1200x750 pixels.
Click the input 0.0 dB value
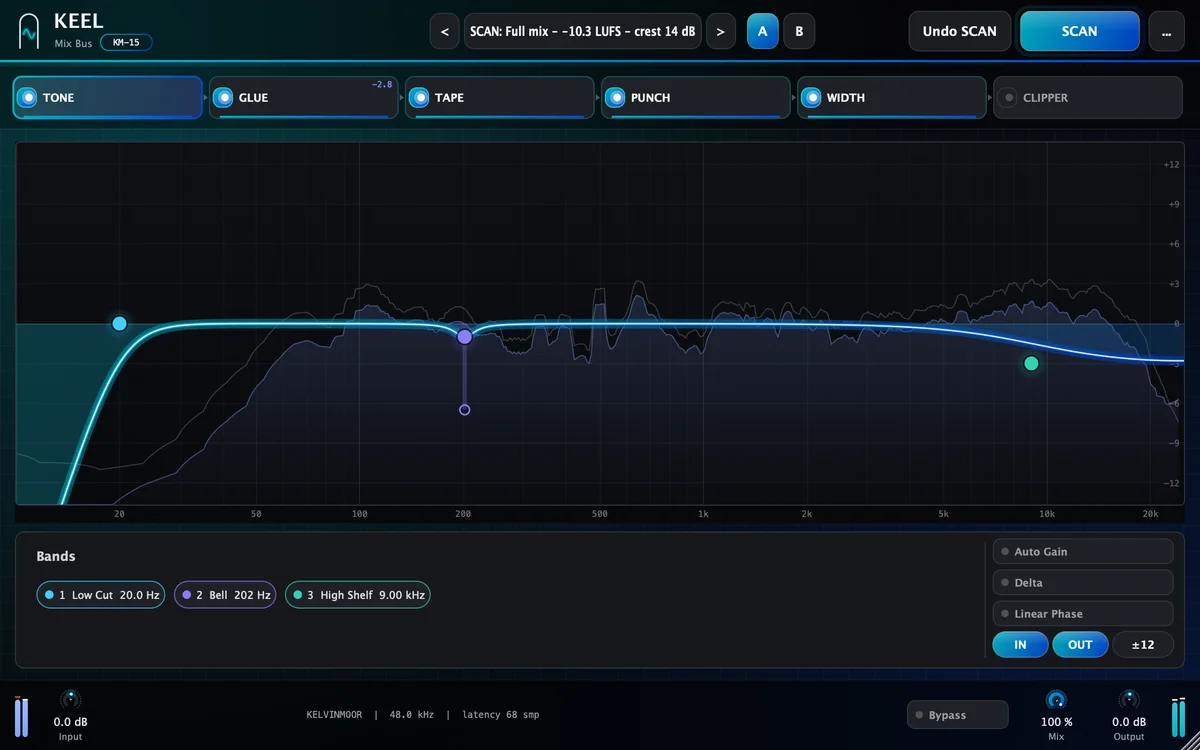coord(70,722)
